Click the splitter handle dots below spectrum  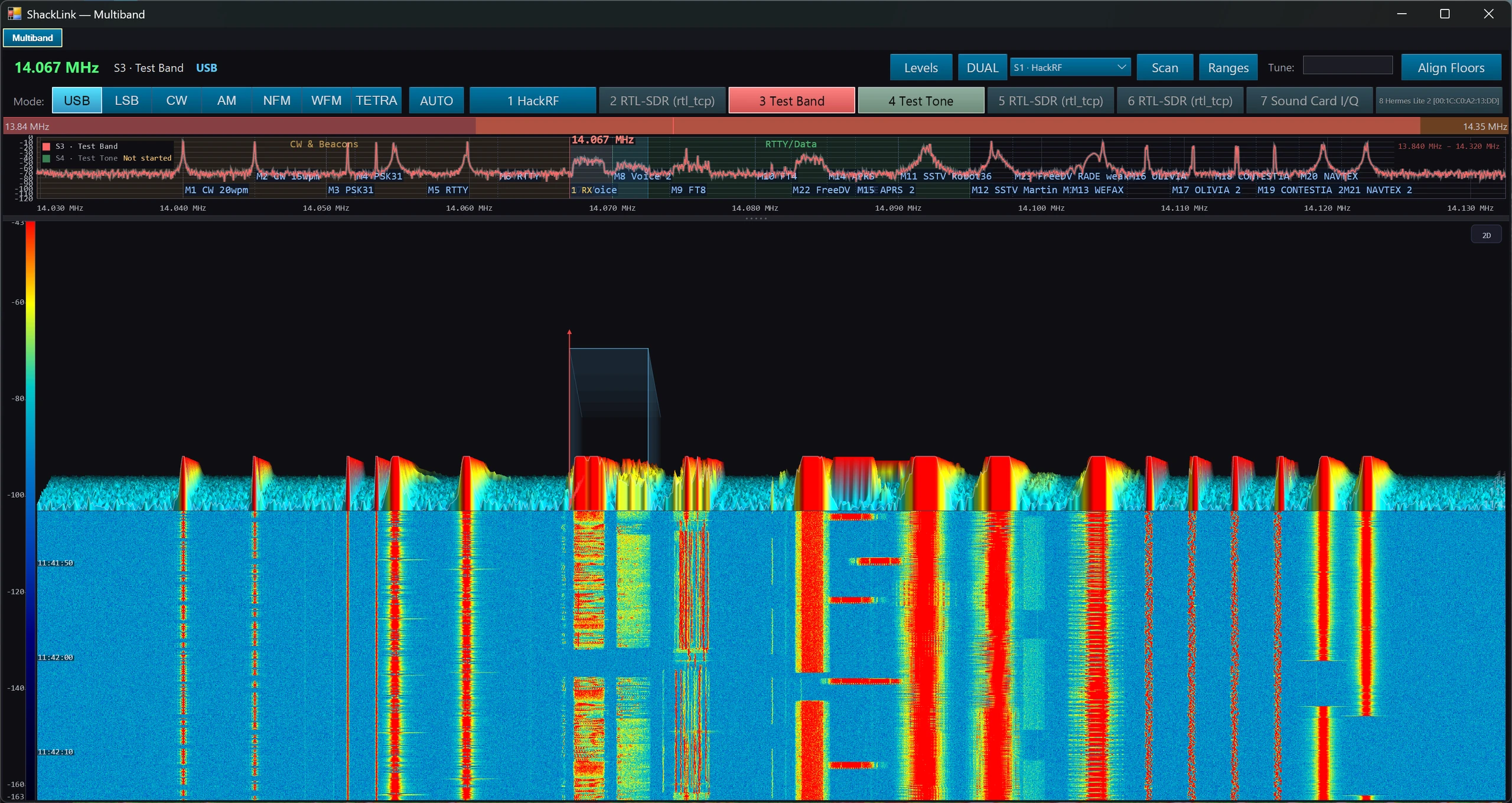756,218
